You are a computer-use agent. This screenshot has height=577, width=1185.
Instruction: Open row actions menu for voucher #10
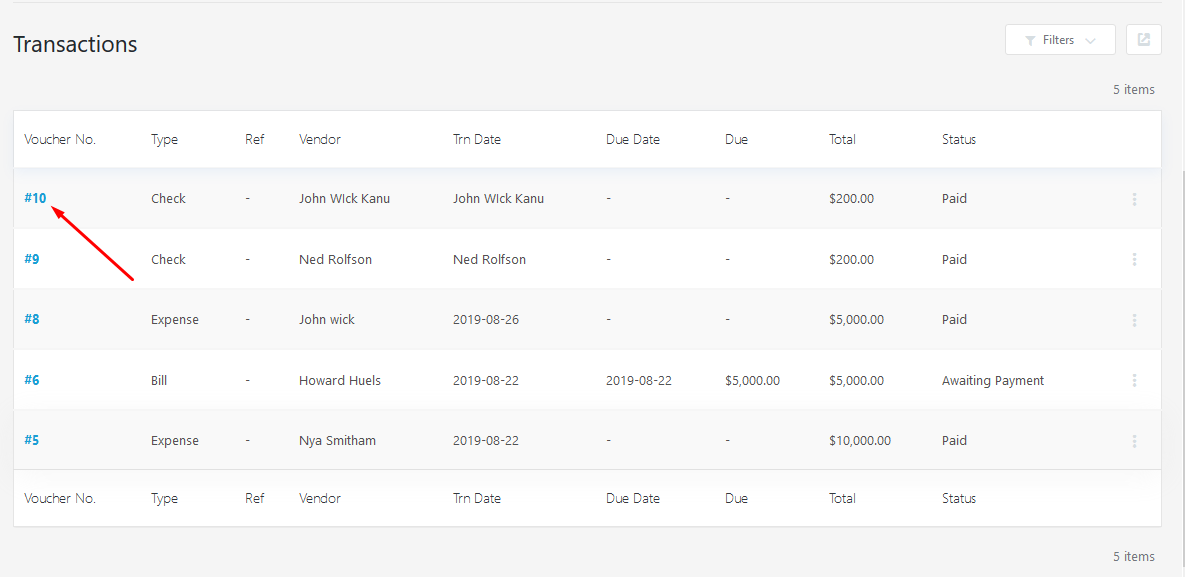point(1134,199)
